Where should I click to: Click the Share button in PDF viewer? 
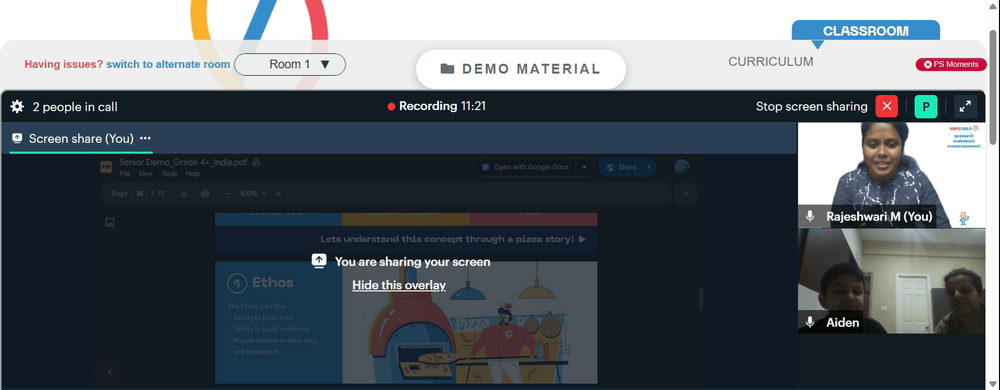[x=621, y=167]
